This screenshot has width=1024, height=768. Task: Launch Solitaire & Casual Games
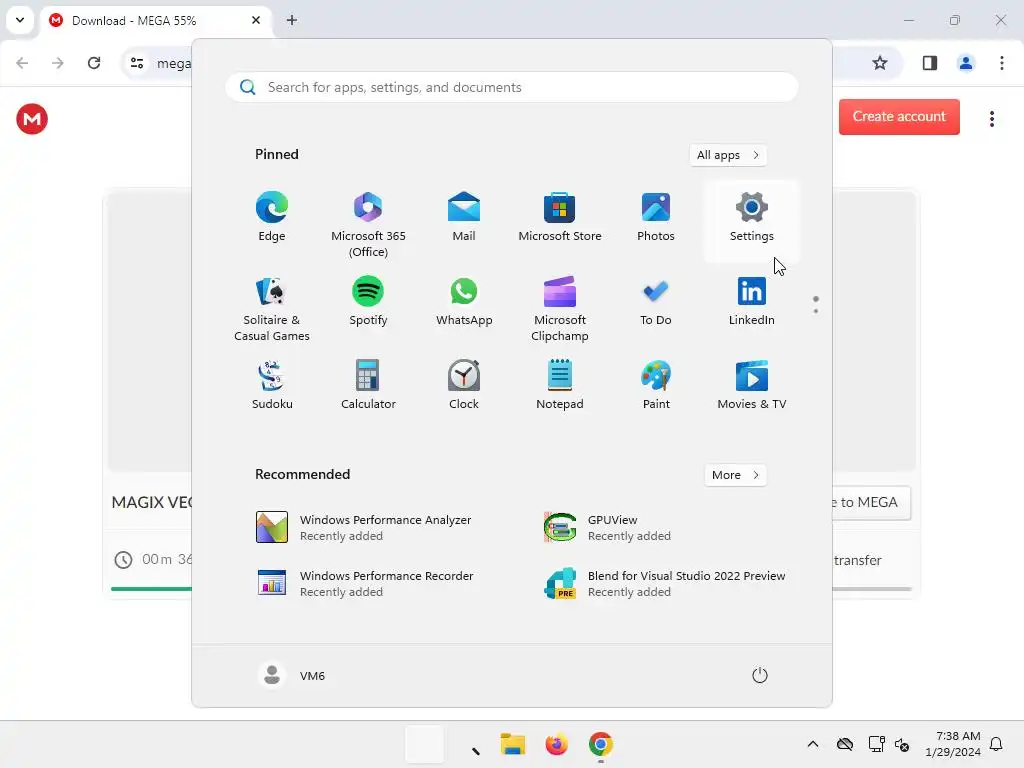[272, 308]
